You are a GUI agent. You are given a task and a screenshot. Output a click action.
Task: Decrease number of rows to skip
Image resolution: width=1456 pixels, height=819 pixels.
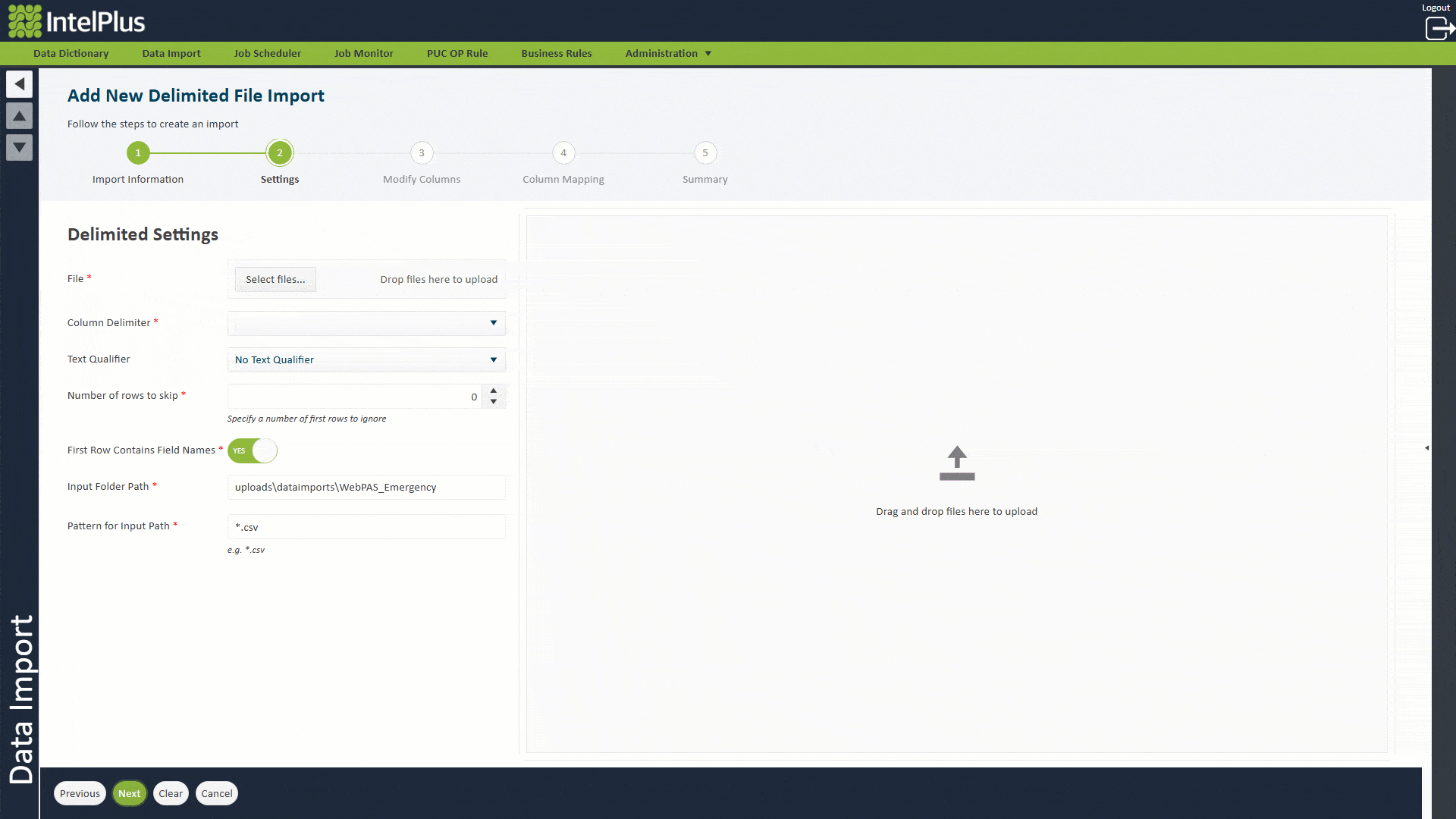coord(494,402)
